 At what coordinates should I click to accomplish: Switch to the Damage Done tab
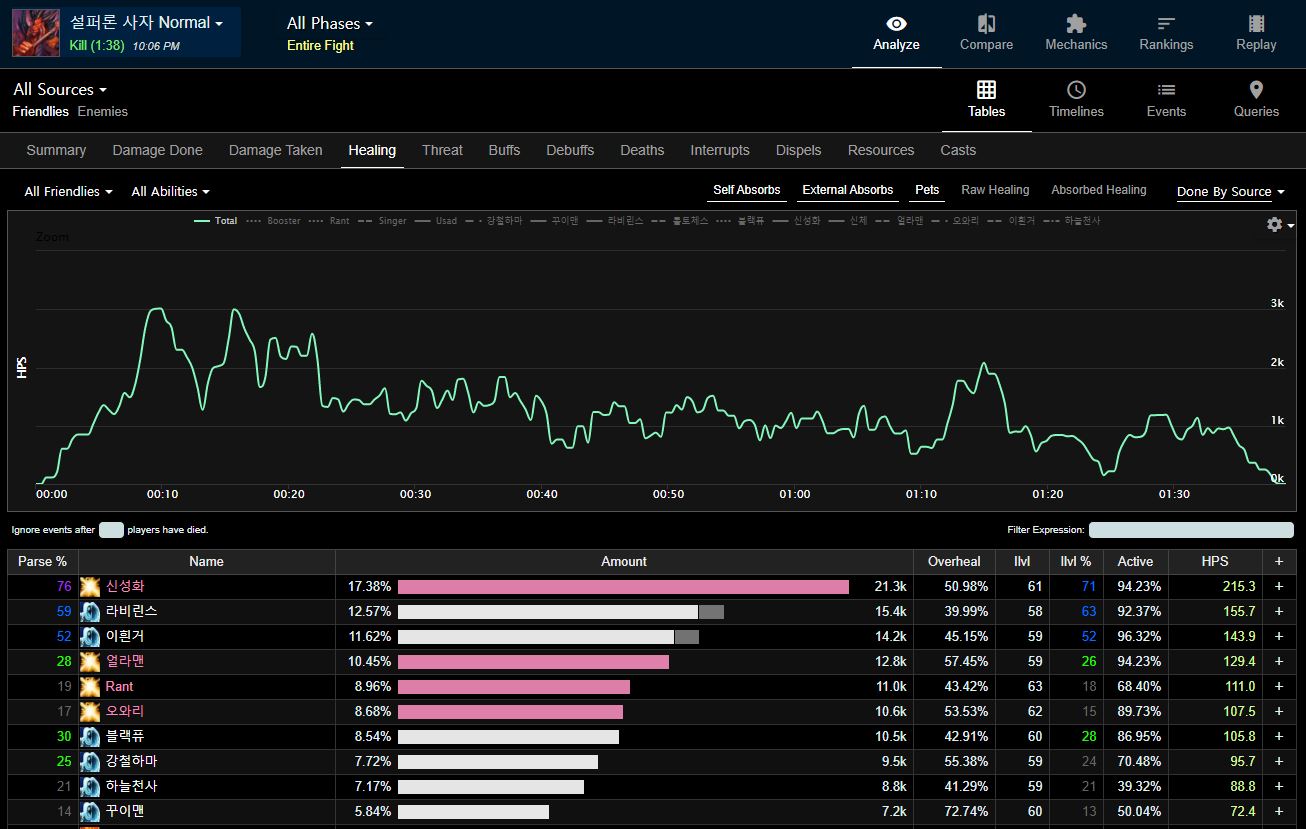point(157,150)
